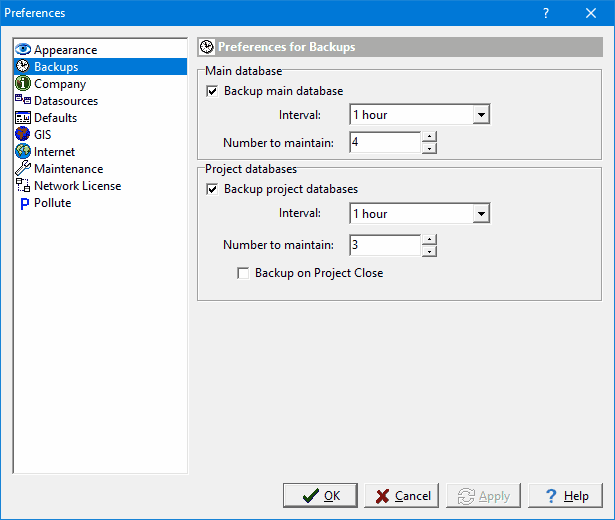This screenshot has height=520, width=615.
Task: Click the Cancel button
Action: point(402,496)
